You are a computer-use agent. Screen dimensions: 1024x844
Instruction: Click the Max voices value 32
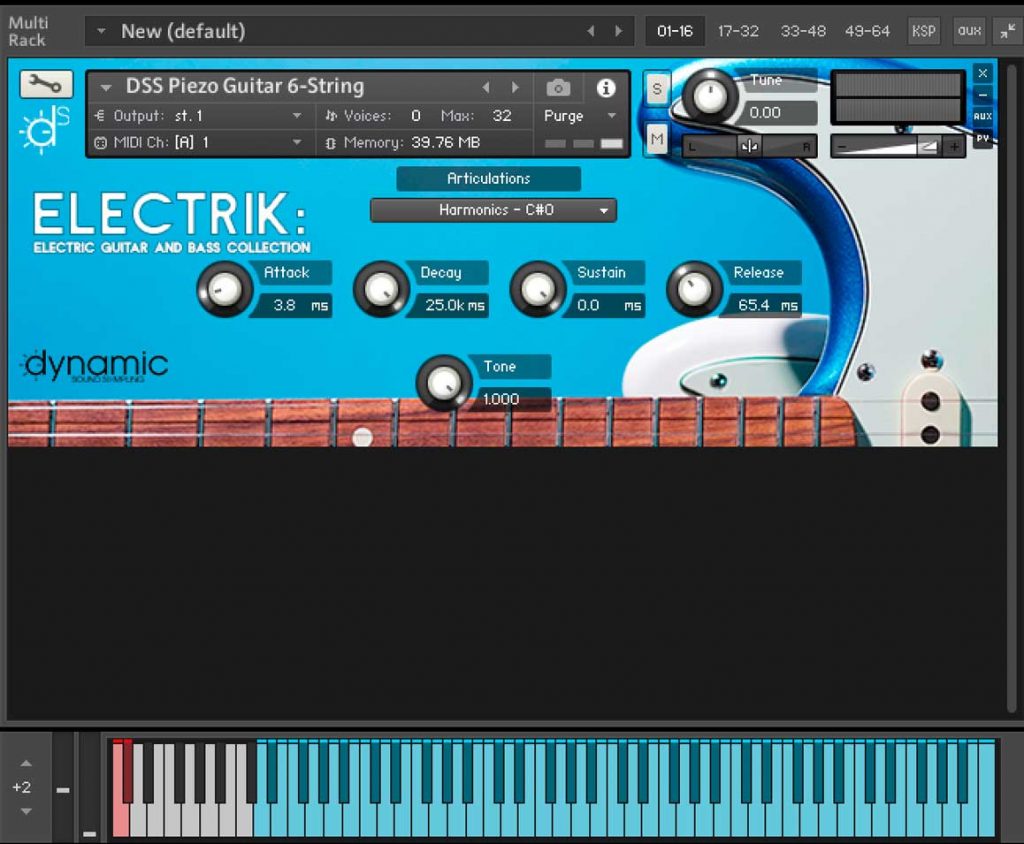pos(502,116)
